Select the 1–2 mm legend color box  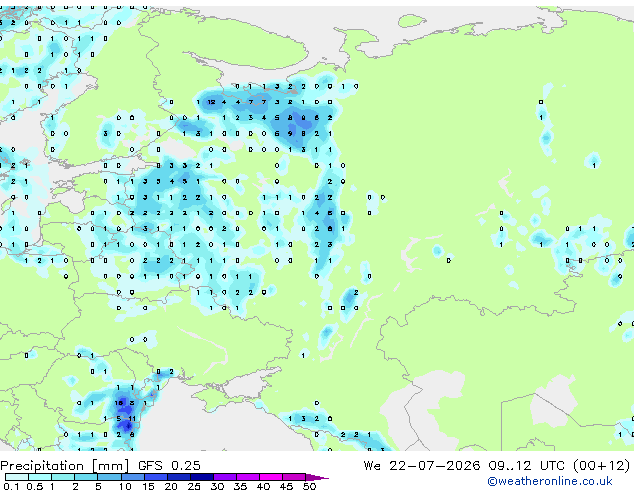[x=63, y=477]
